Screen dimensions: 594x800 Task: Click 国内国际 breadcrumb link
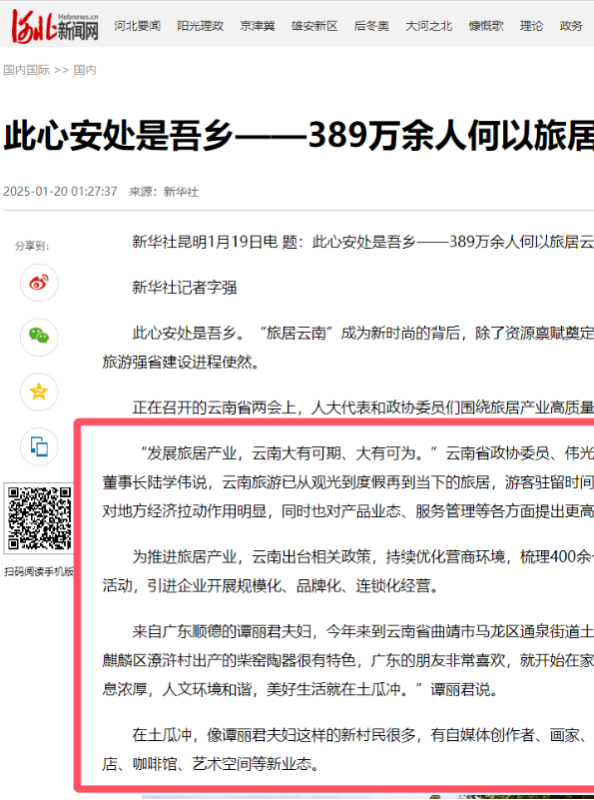27,70
